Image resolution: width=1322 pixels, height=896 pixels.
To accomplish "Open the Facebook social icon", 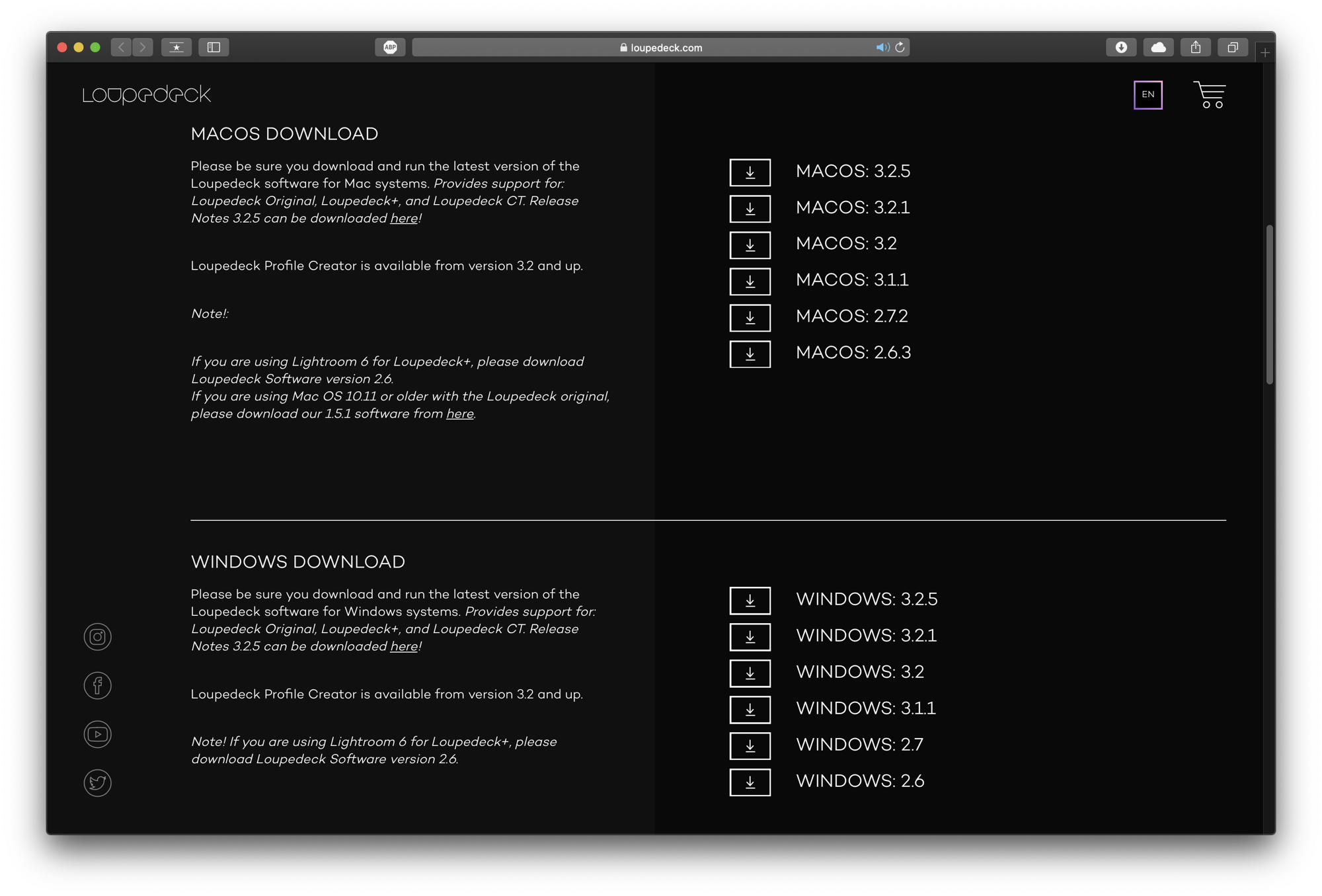I will [97, 685].
